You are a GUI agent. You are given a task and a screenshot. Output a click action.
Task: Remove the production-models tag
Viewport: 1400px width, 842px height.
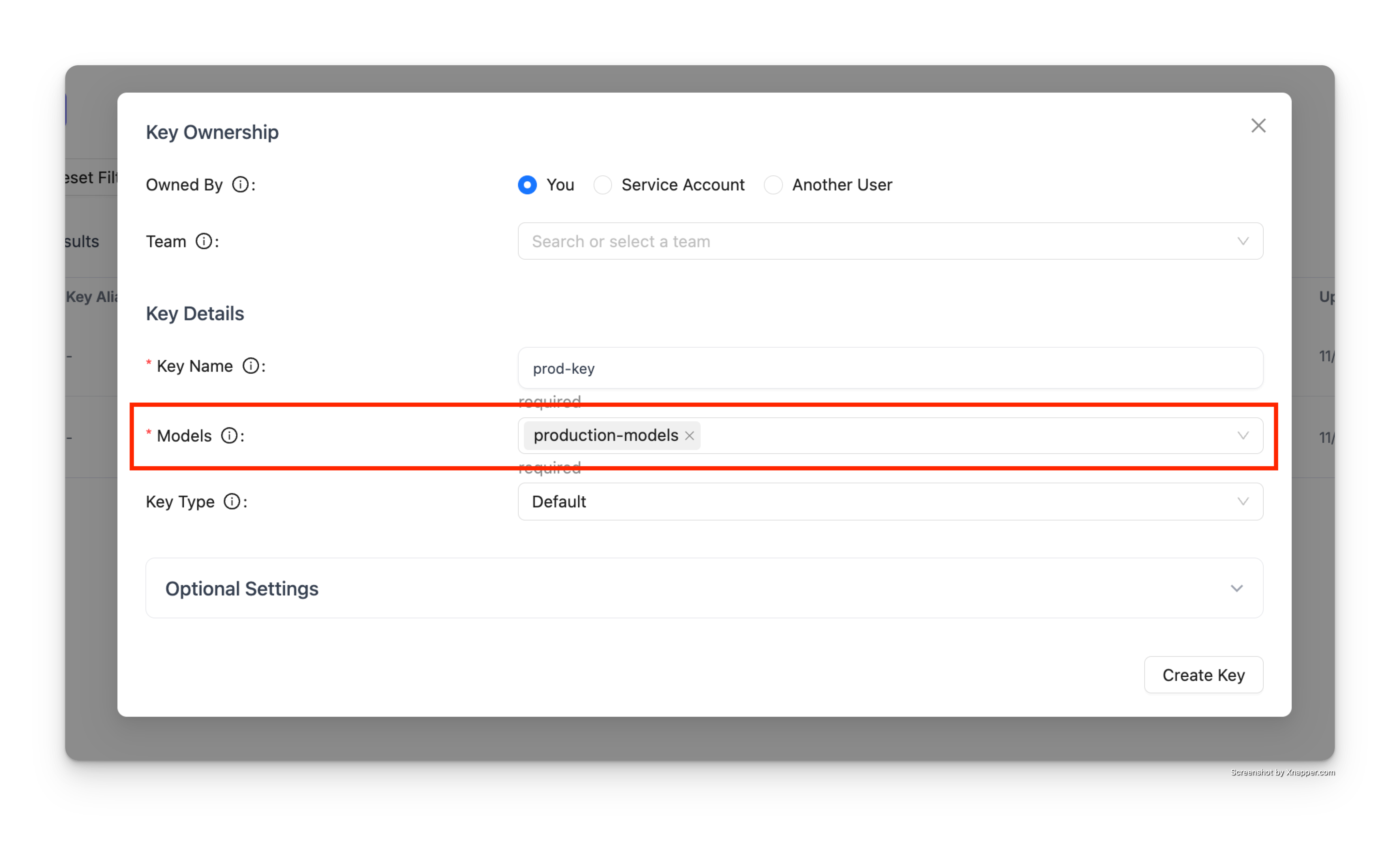pos(690,436)
